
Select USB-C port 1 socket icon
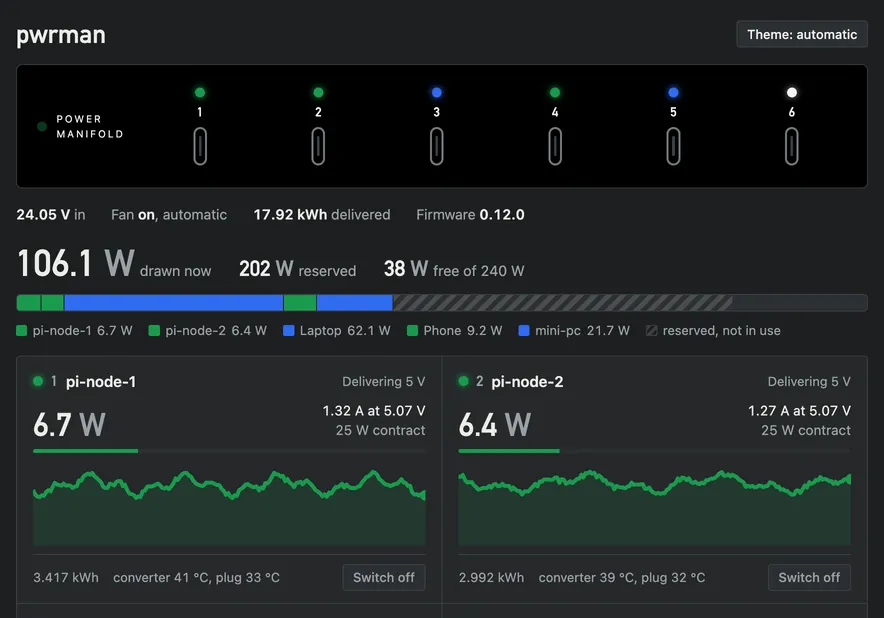click(200, 147)
